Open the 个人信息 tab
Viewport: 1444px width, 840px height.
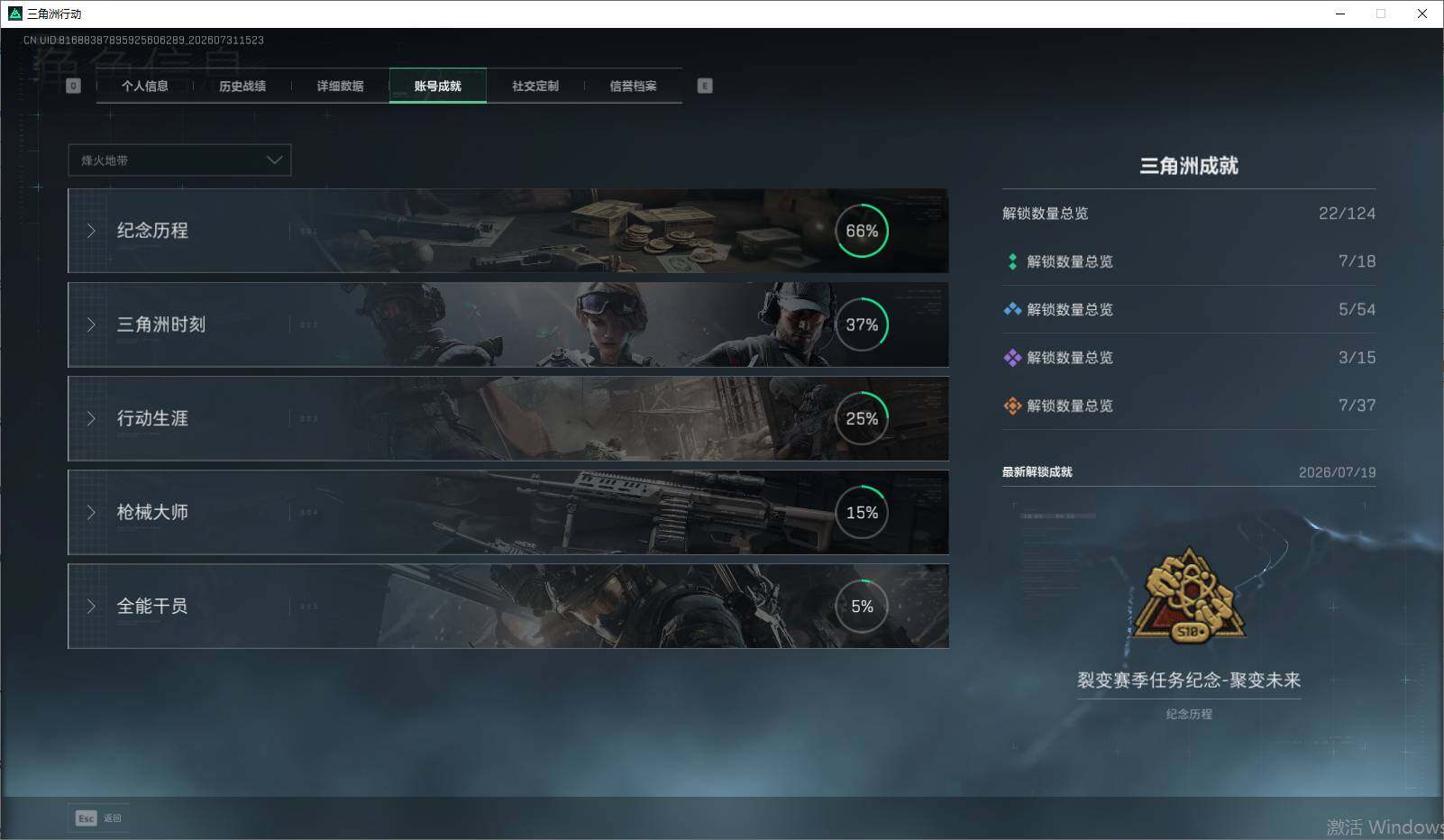pos(145,86)
